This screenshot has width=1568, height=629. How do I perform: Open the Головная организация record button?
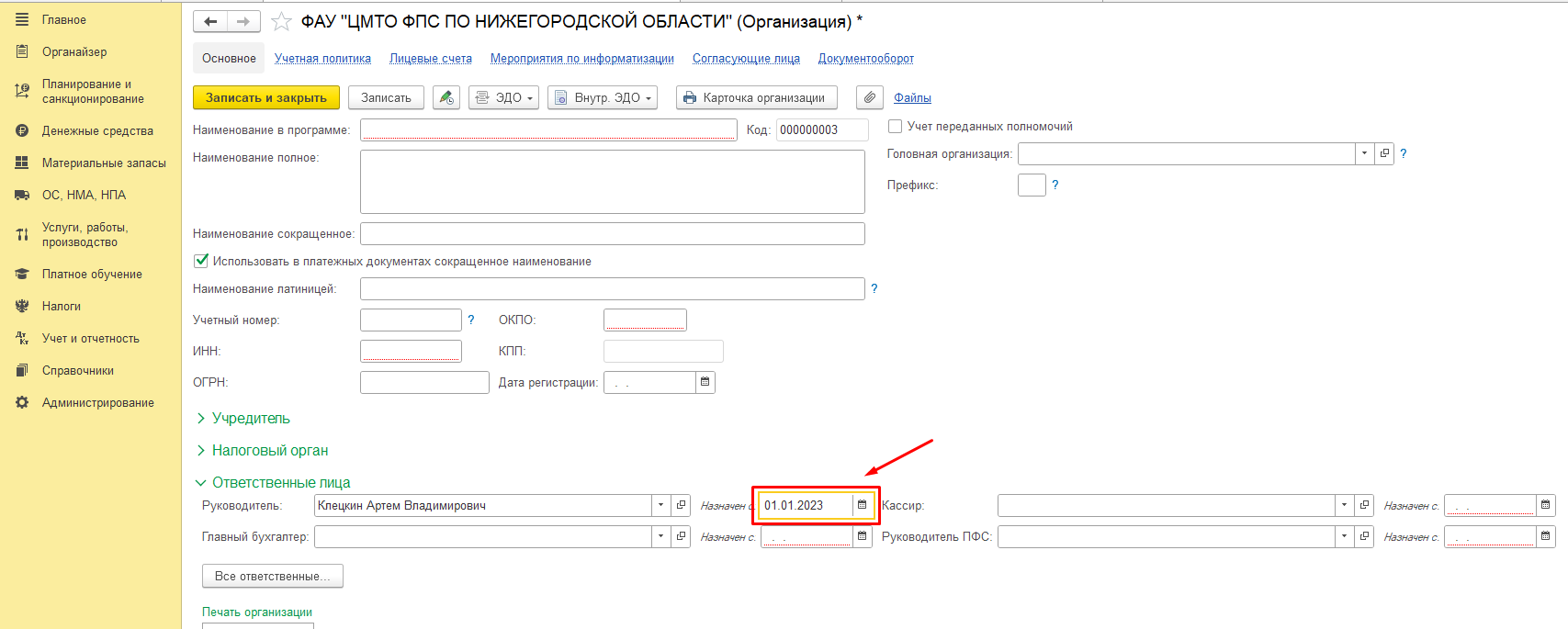click(x=1384, y=153)
